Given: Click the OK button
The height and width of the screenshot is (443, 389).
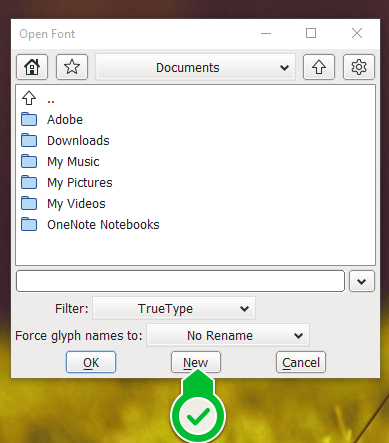Looking at the screenshot, I should pyautogui.click(x=91, y=362).
